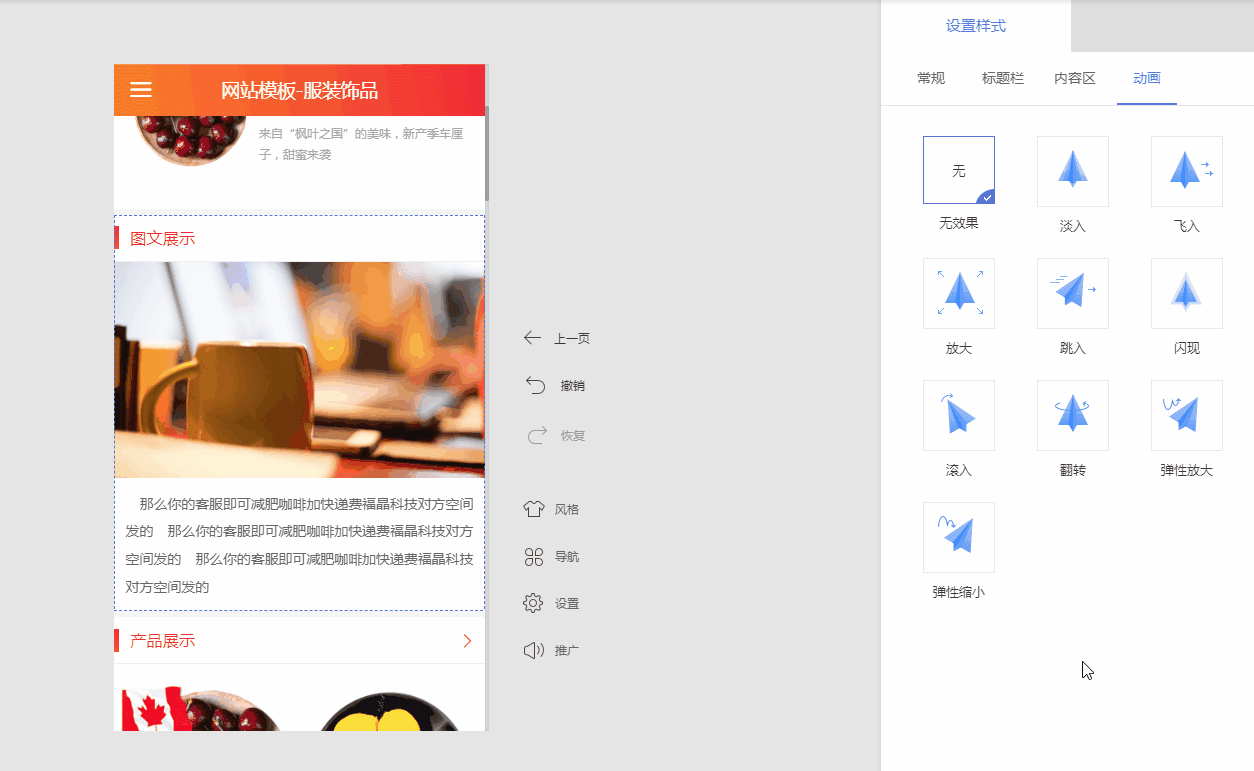Click the 上一页 label

click(572, 339)
